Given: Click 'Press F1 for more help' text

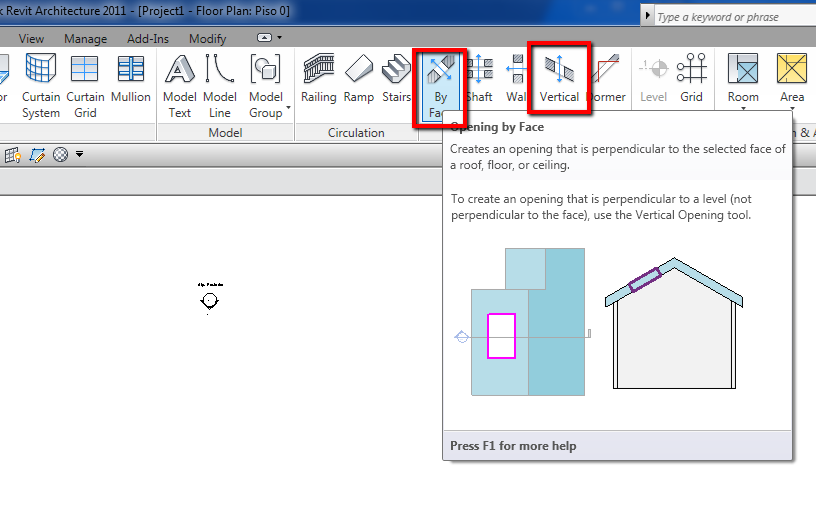Looking at the screenshot, I should click(x=513, y=446).
